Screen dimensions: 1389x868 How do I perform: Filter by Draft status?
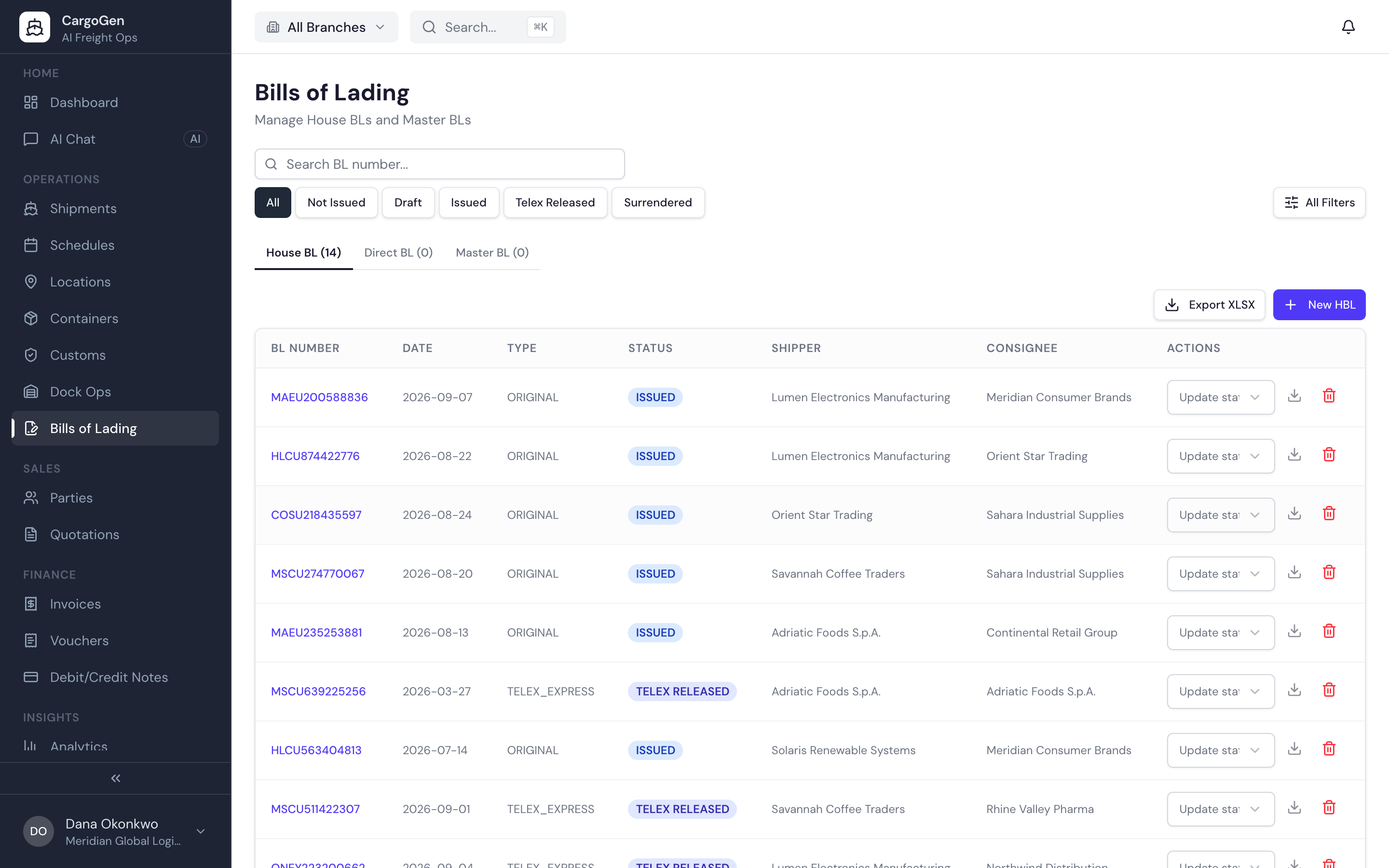408,203
